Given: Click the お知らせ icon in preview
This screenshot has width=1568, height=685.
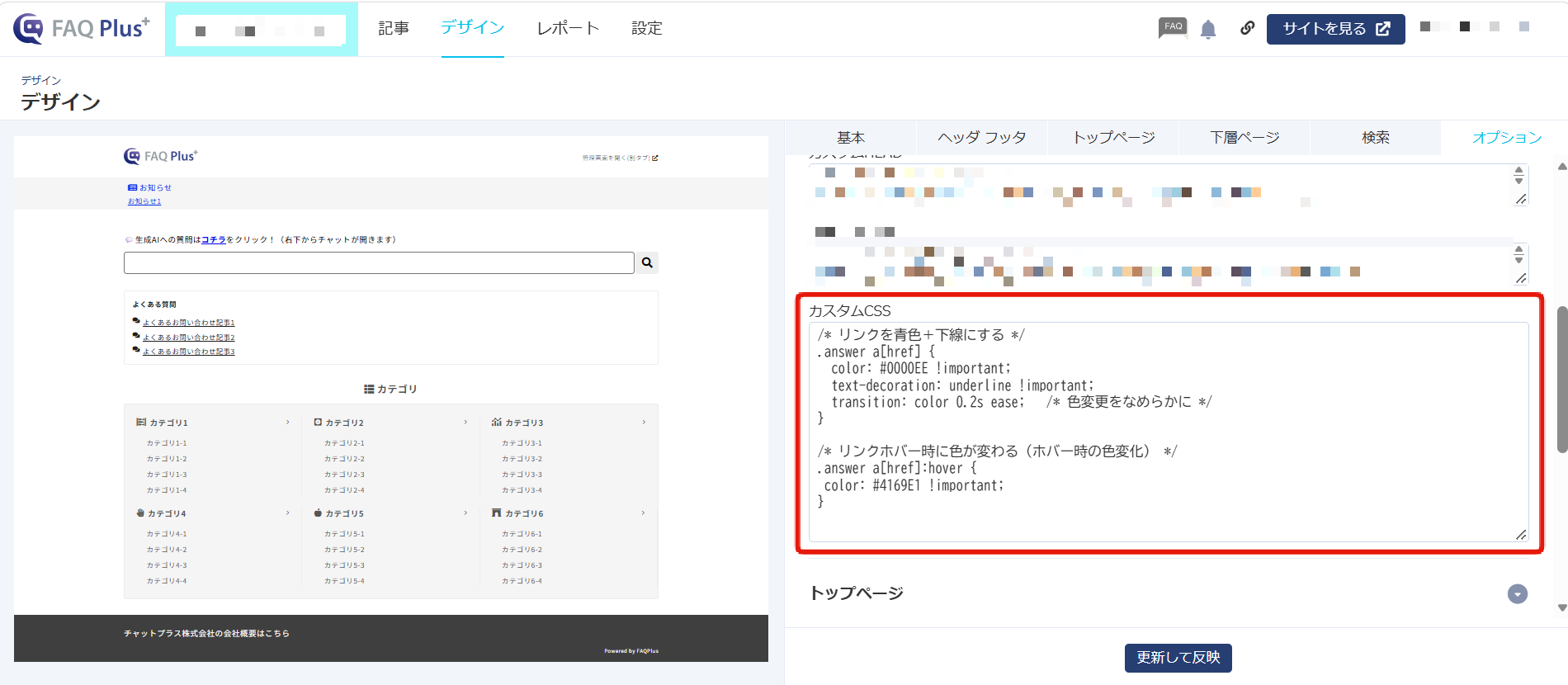Looking at the screenshot, I should [x=132, y=187].
